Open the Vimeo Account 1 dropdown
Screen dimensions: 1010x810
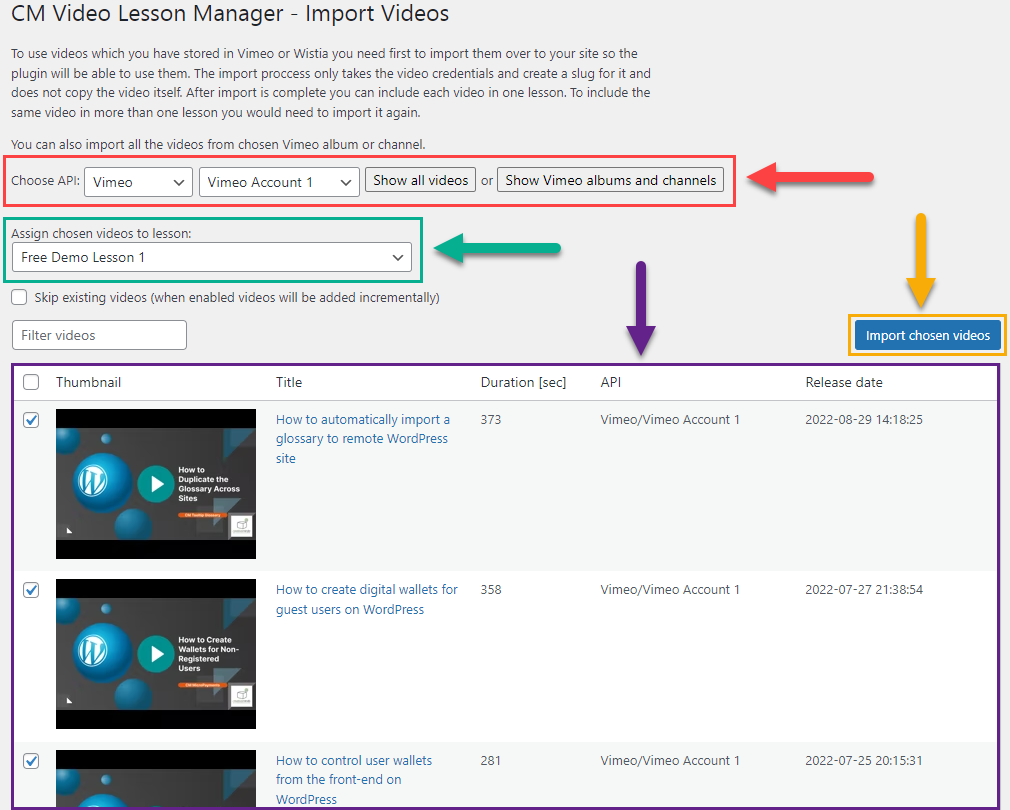279,182
